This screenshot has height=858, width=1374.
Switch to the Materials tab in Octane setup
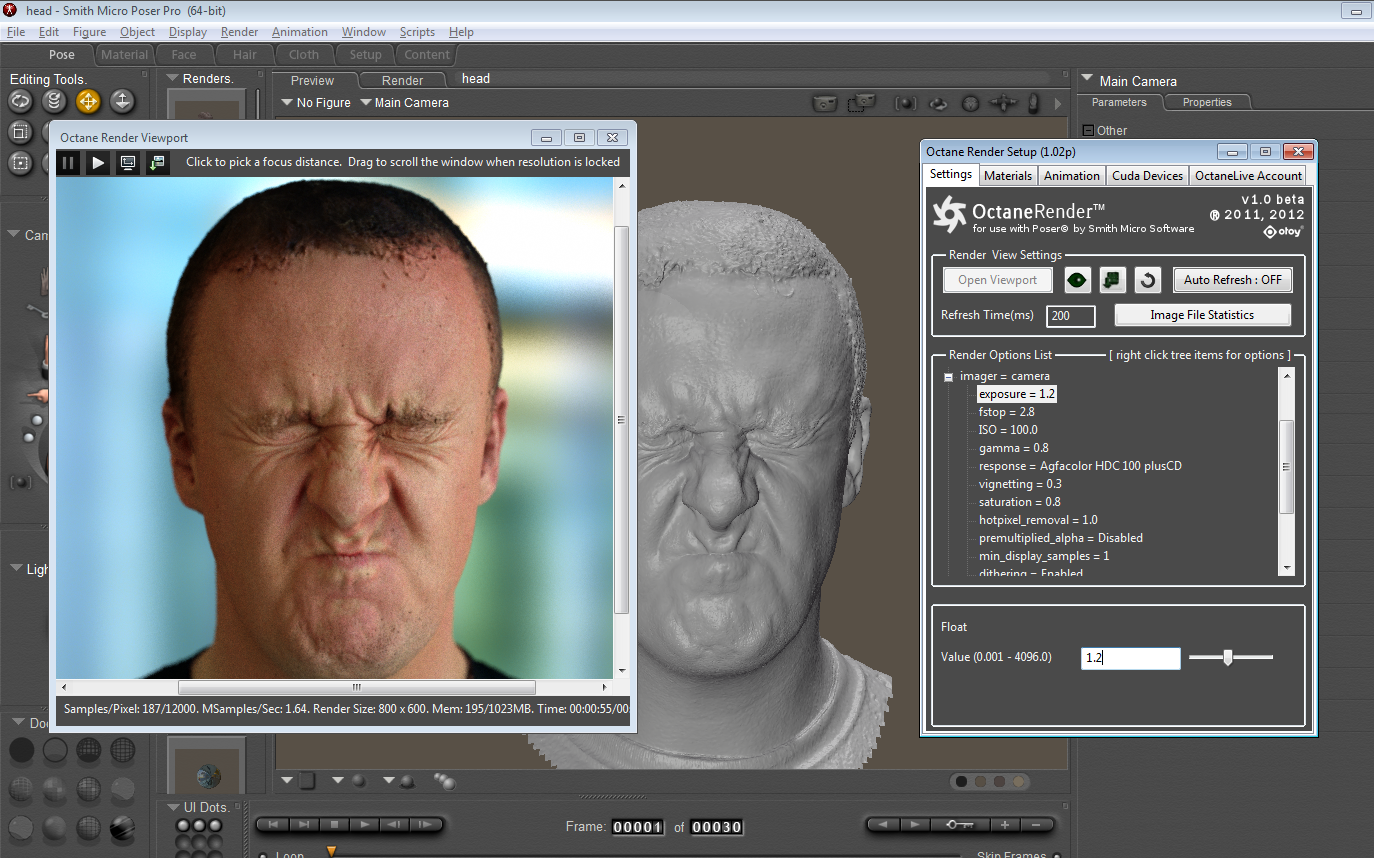click(x=1008, y=175)
